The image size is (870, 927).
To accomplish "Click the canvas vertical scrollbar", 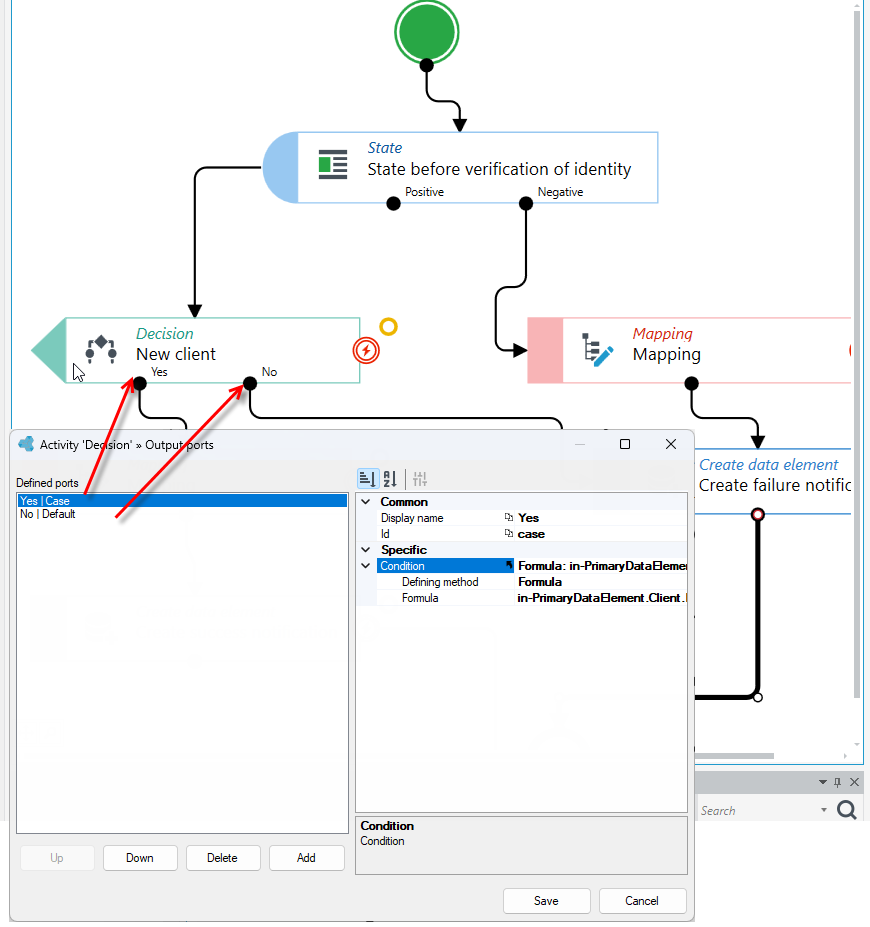I will [857, 355].
